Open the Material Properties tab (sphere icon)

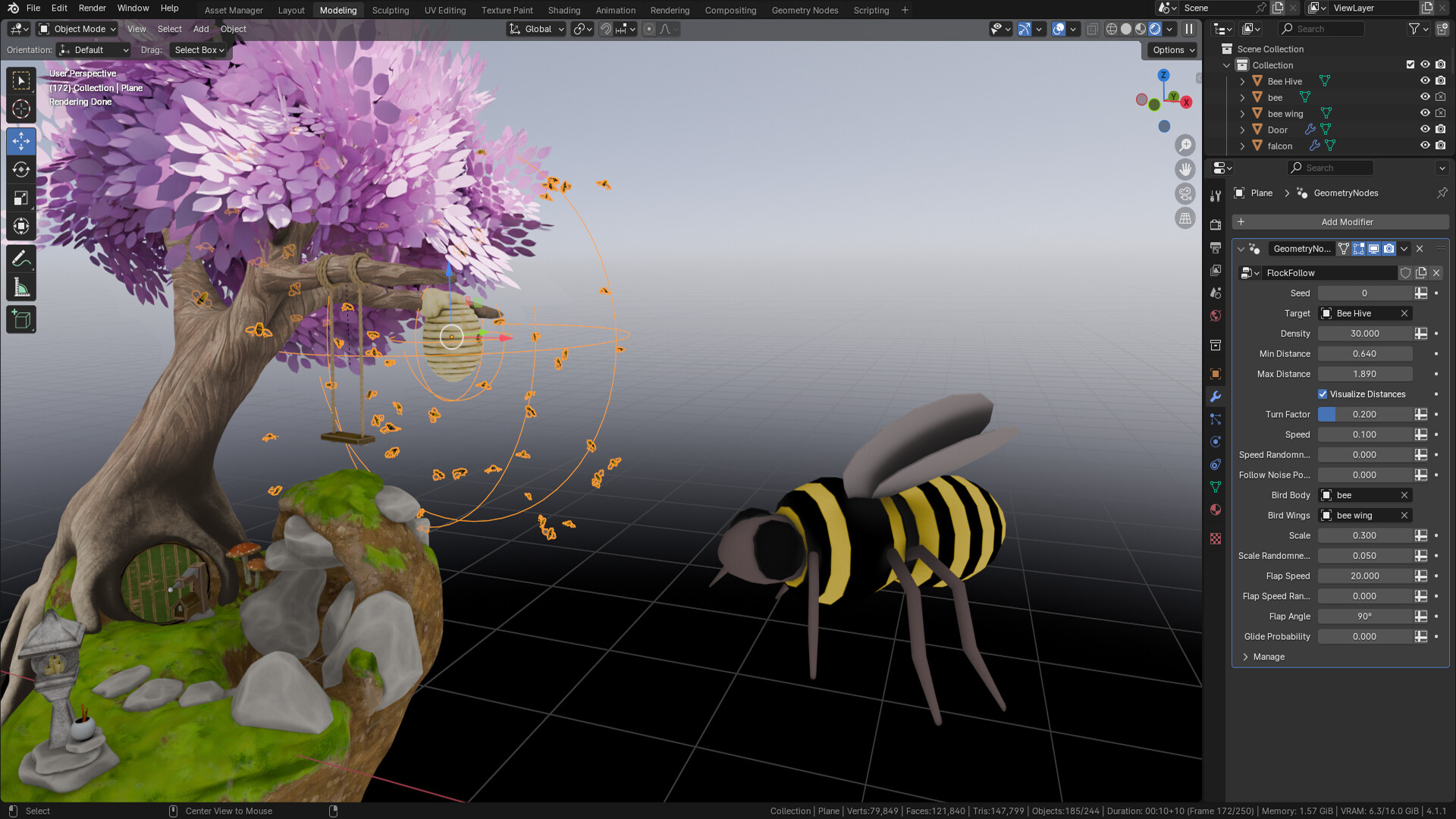coord(1216,510)
